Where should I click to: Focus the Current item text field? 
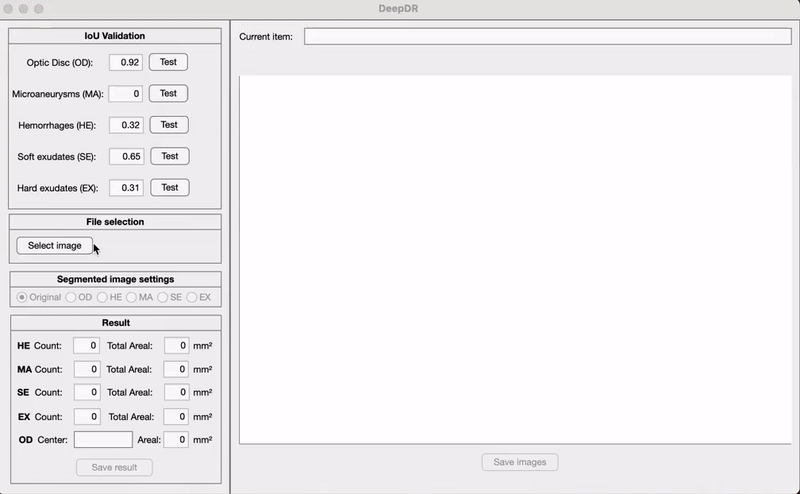pos(547,36)
